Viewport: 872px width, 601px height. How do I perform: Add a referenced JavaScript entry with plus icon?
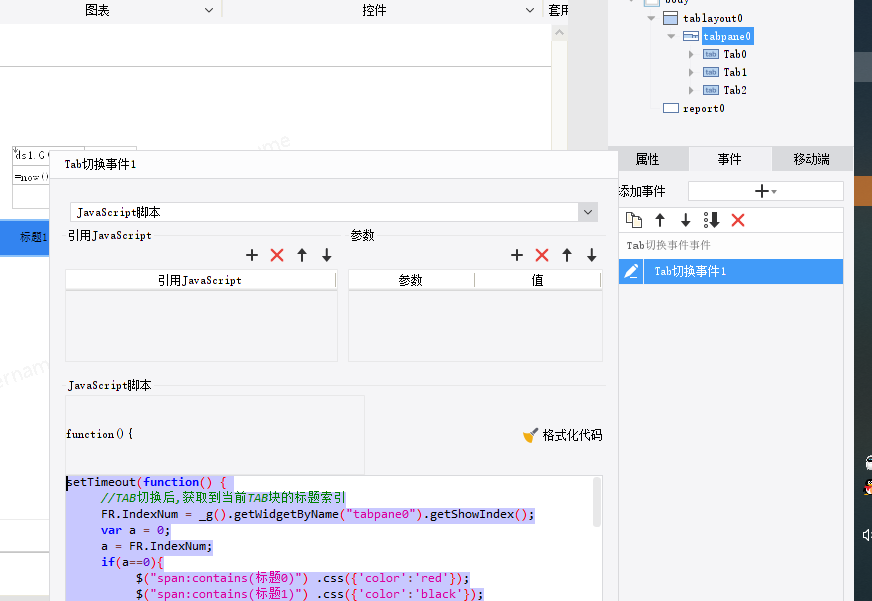point(252,255)
